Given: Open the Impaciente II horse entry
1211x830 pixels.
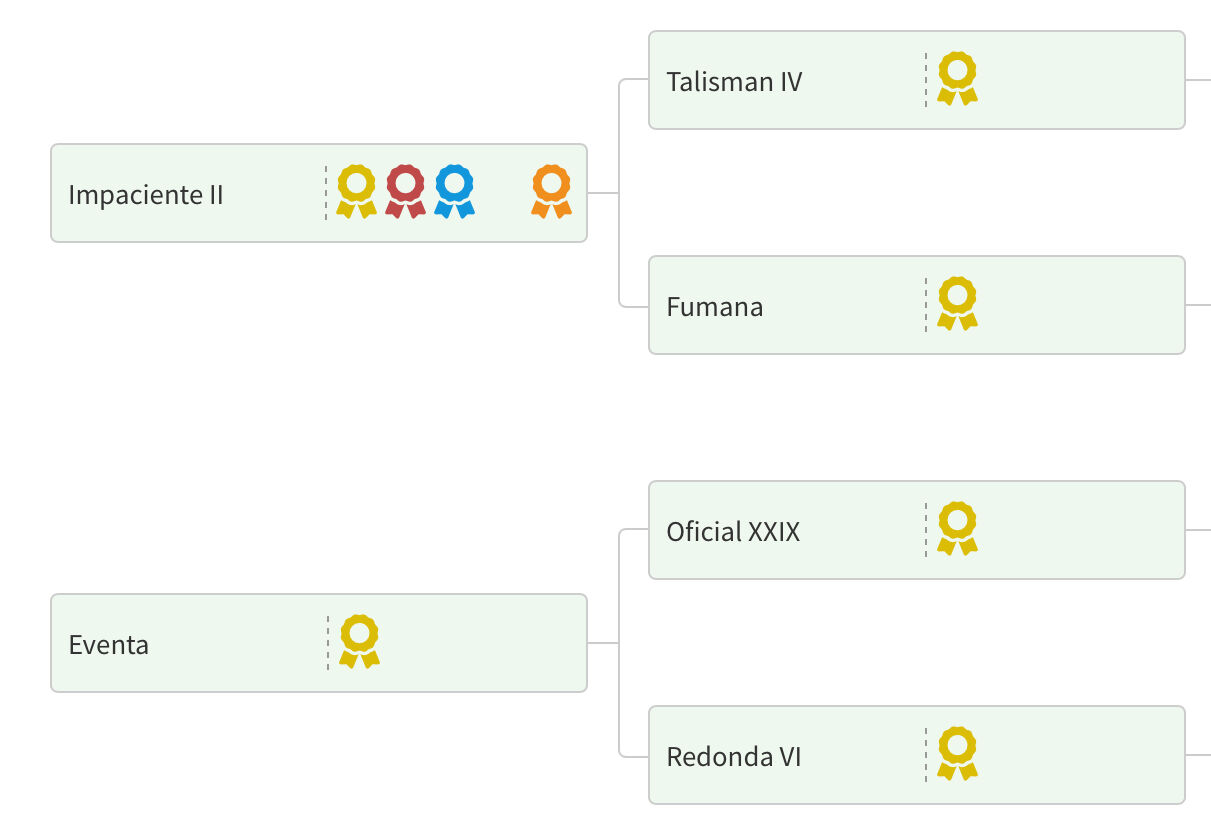Looking at the screenshot, I should (x=146, y=195).
